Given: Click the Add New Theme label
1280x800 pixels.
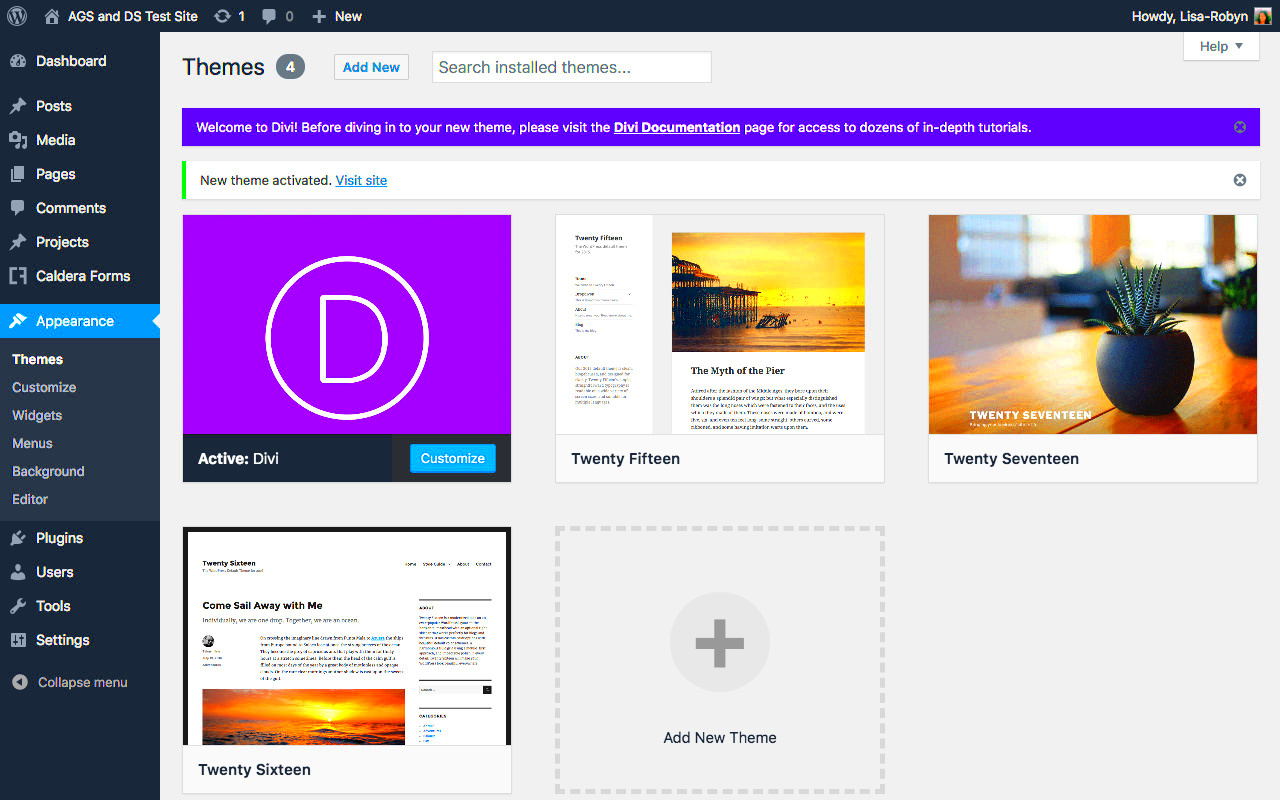Looking at the screenshot, I should [720, 738].
